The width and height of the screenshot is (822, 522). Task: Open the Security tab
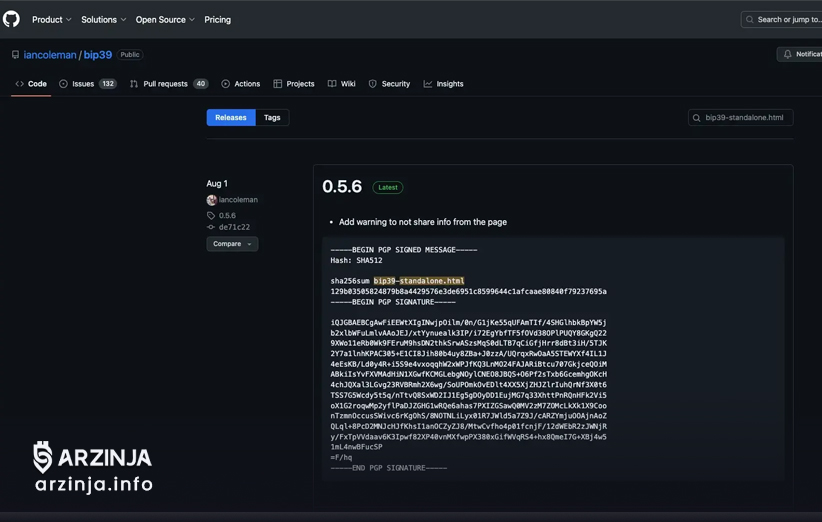click(389, 84)
